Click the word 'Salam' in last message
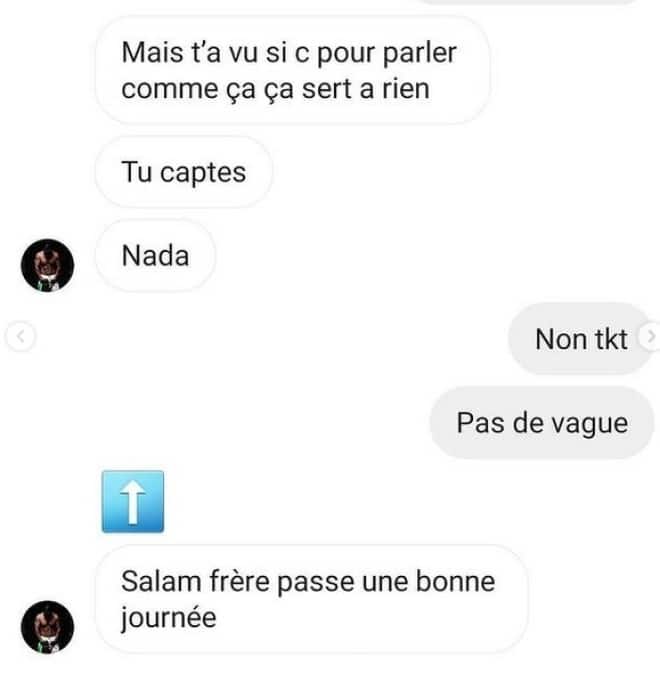This screenshot has height=674, width=660. [x=161, y=581]
